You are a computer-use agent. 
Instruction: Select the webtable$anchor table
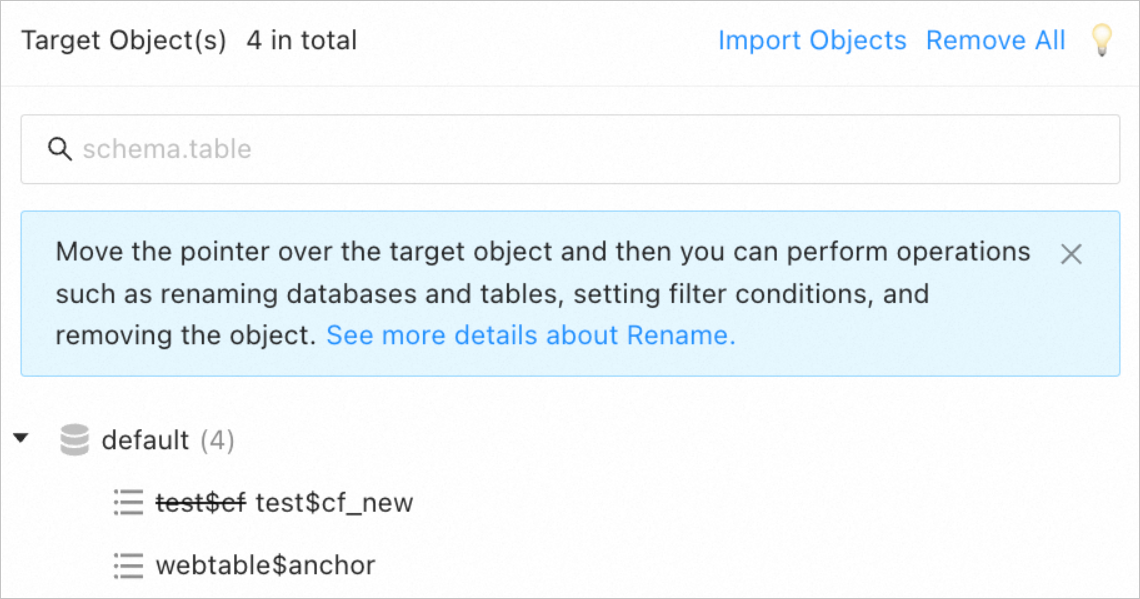click(x=265, y=565)
